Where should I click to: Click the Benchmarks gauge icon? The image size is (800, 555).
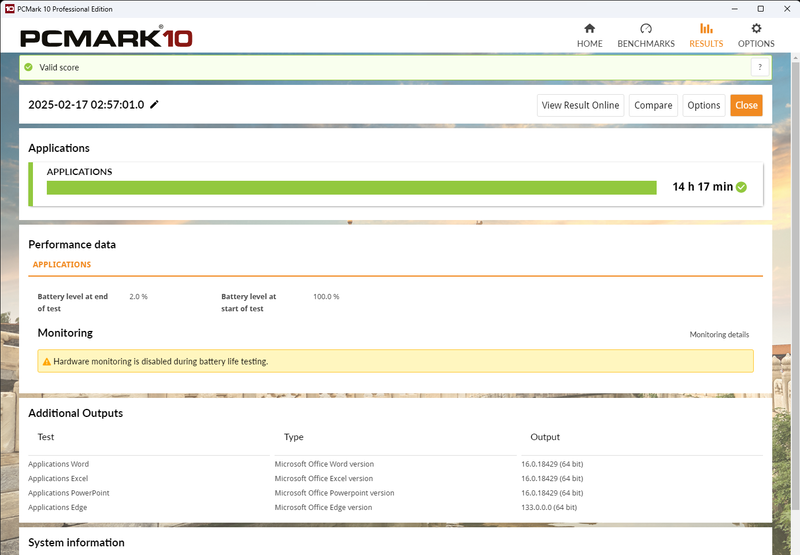(x=646, y=28)
